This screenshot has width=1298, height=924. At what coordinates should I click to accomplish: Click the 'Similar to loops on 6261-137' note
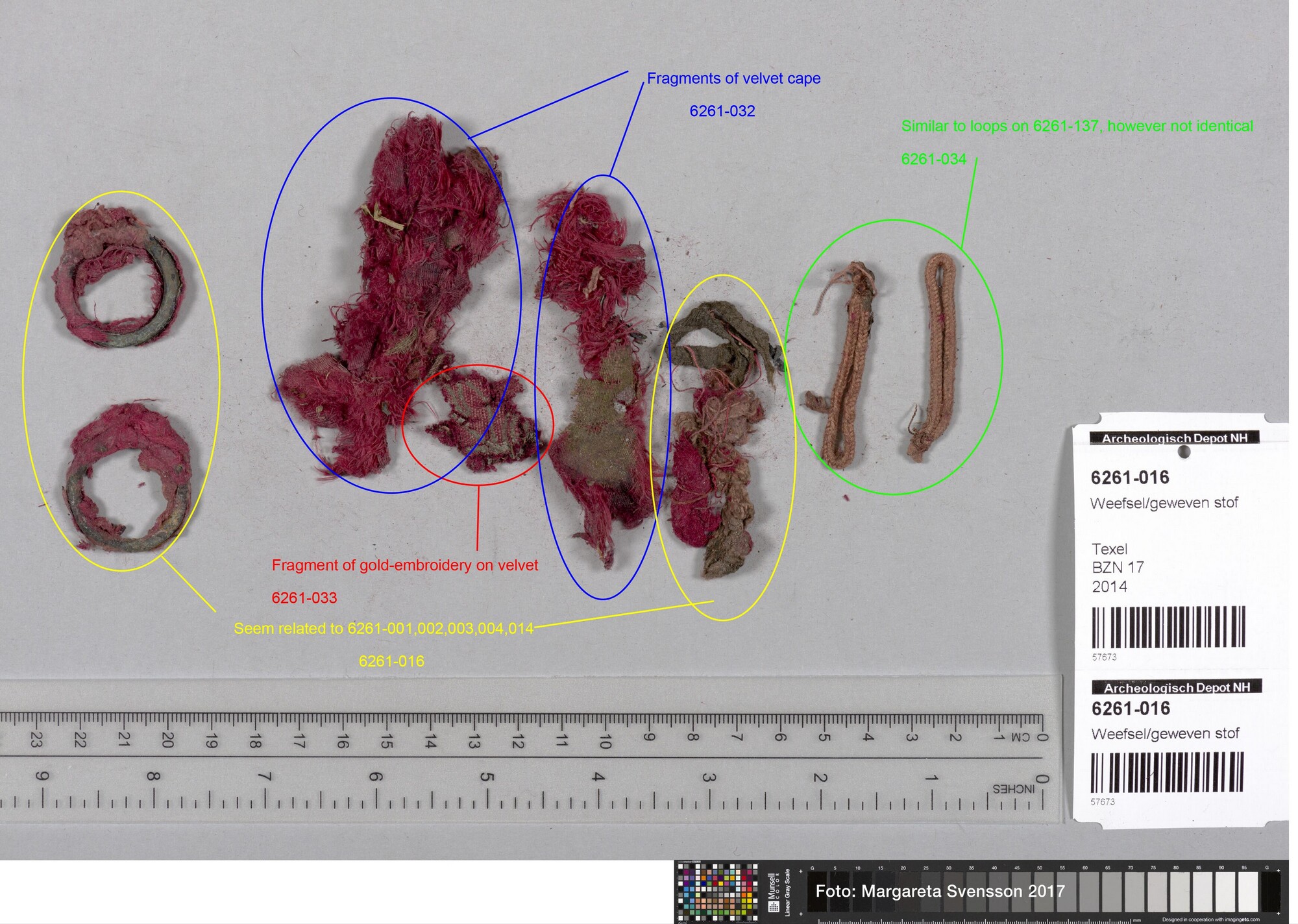point(1077,126)
